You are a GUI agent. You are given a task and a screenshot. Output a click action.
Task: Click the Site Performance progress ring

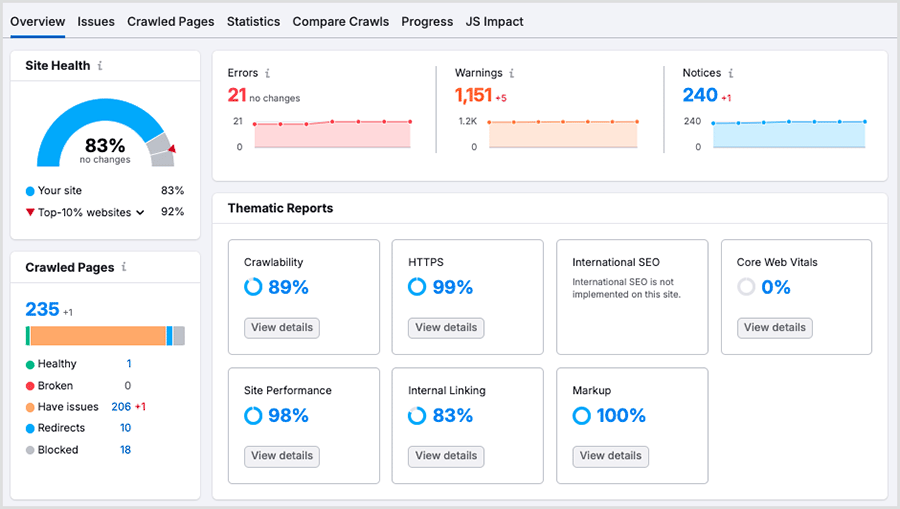253,415
